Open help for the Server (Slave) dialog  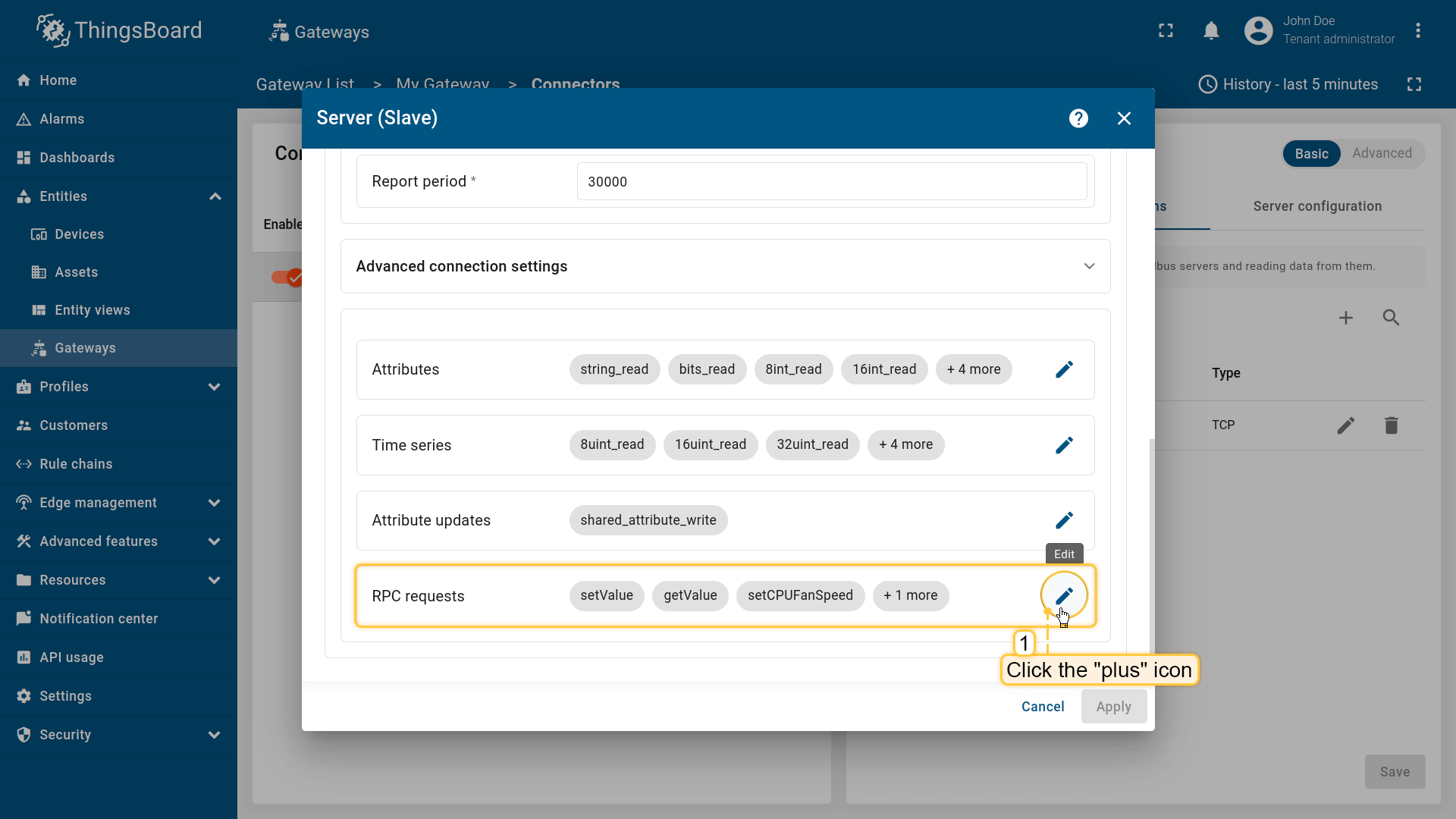(x=1078, y=118)
